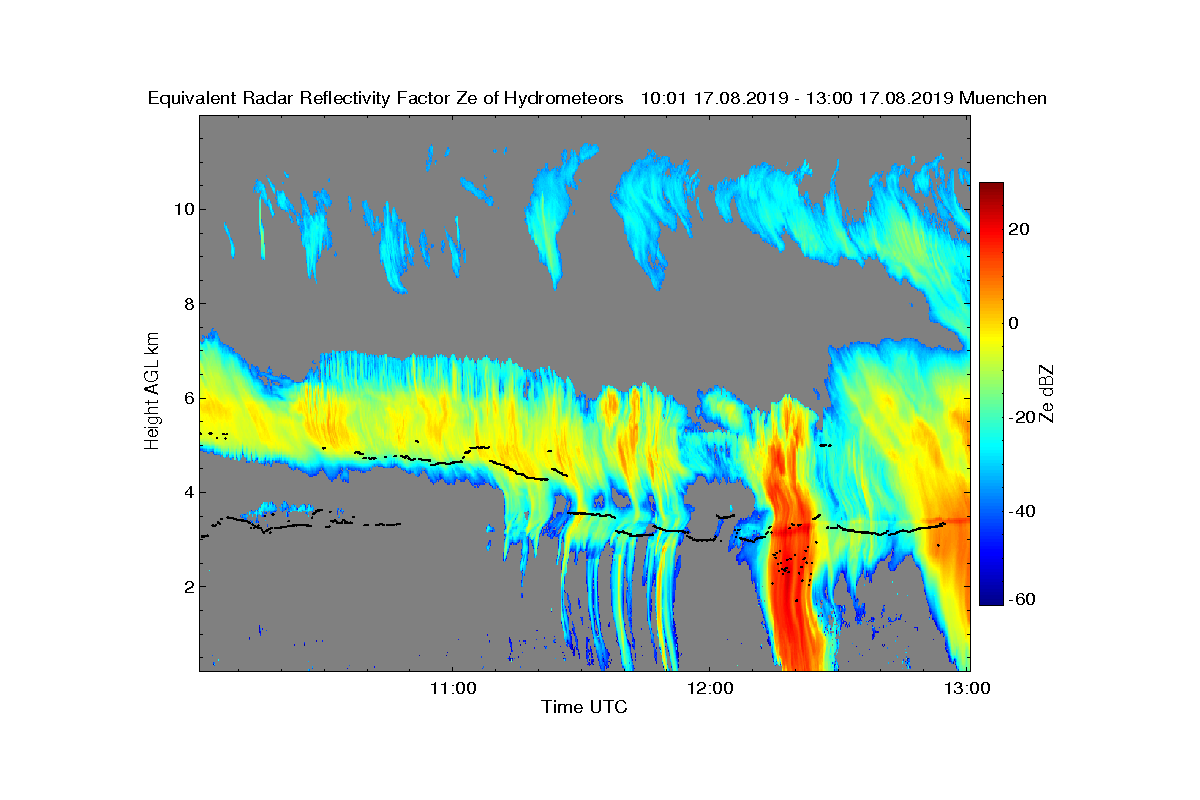Click the 'Time UTC' axis label
Viewport: 1200px width, 800px height.
click(584, 707)
